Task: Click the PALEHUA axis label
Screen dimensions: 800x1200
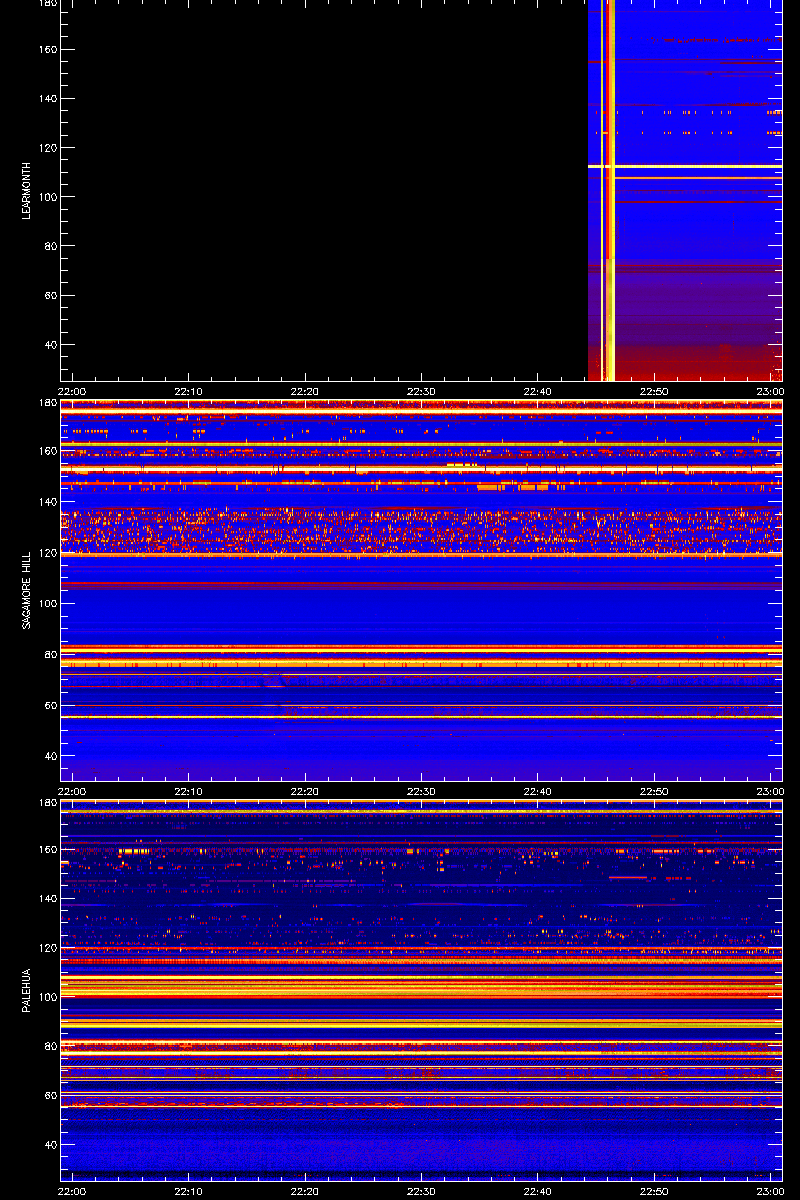Action: pos(27,990)
